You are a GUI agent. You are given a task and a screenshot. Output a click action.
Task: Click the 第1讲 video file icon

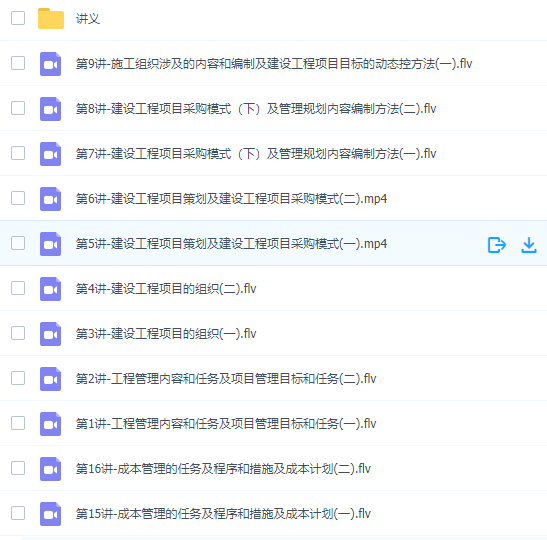point(51,424)
